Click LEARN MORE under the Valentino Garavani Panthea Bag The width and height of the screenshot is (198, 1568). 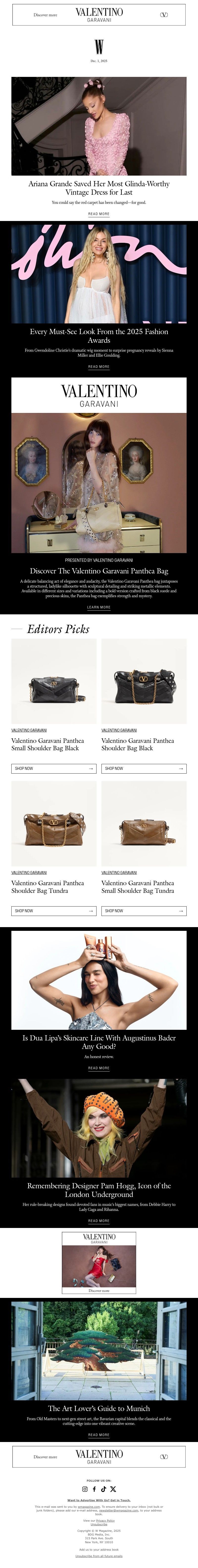click(99, 607)
